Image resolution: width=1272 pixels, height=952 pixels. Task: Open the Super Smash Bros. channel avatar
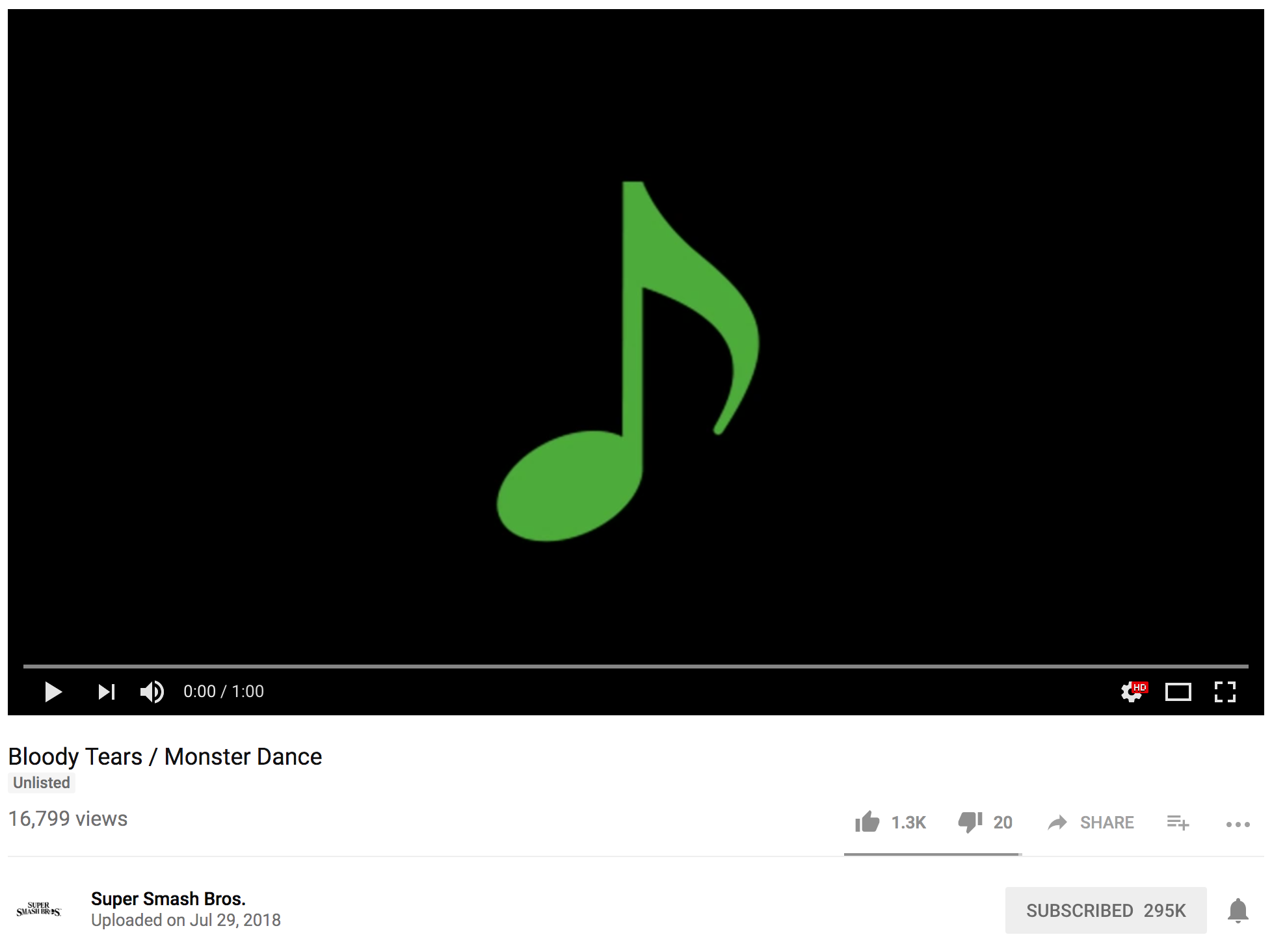[39, 909]
